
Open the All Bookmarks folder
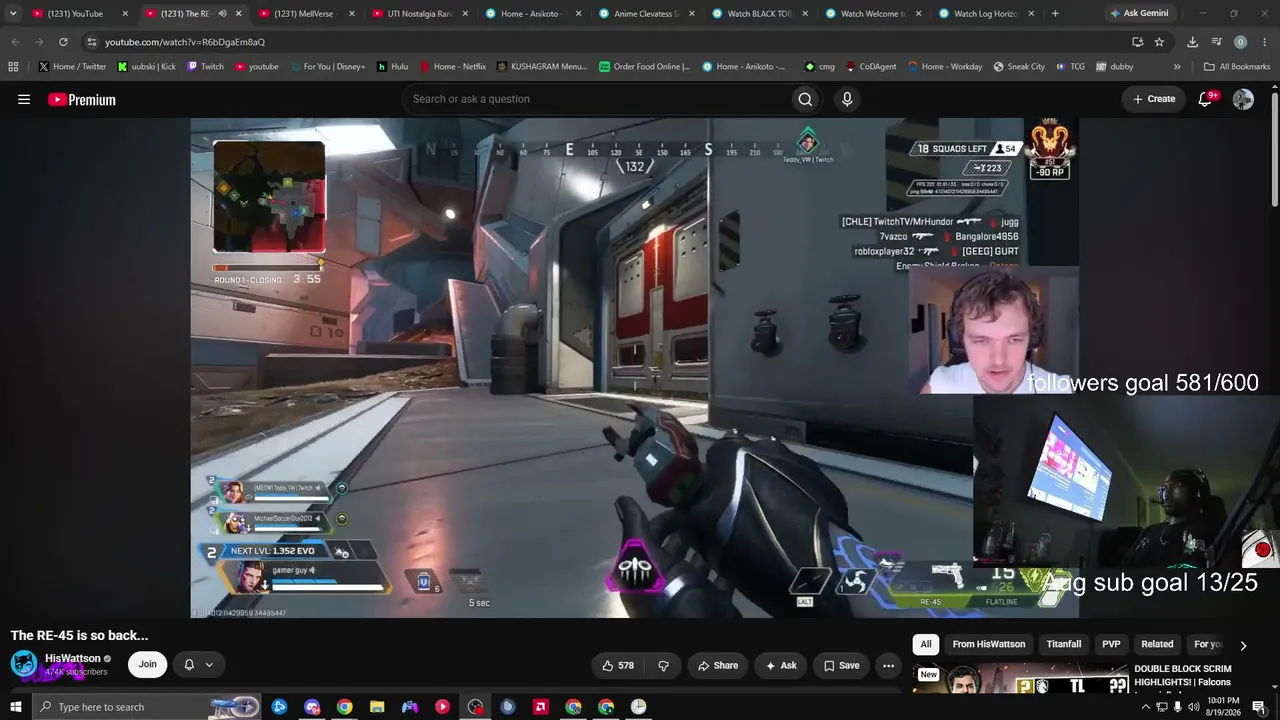(1237, 67)
